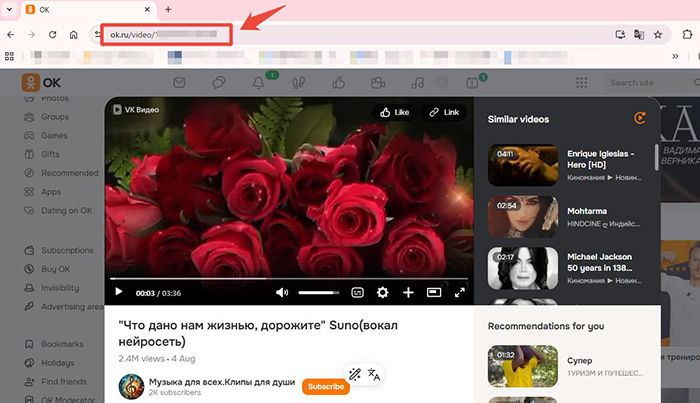This screenshot has width=700, height=403.
Task: Seek on the video progress bar
Action: pyautogui.click(x=289, y=278)
